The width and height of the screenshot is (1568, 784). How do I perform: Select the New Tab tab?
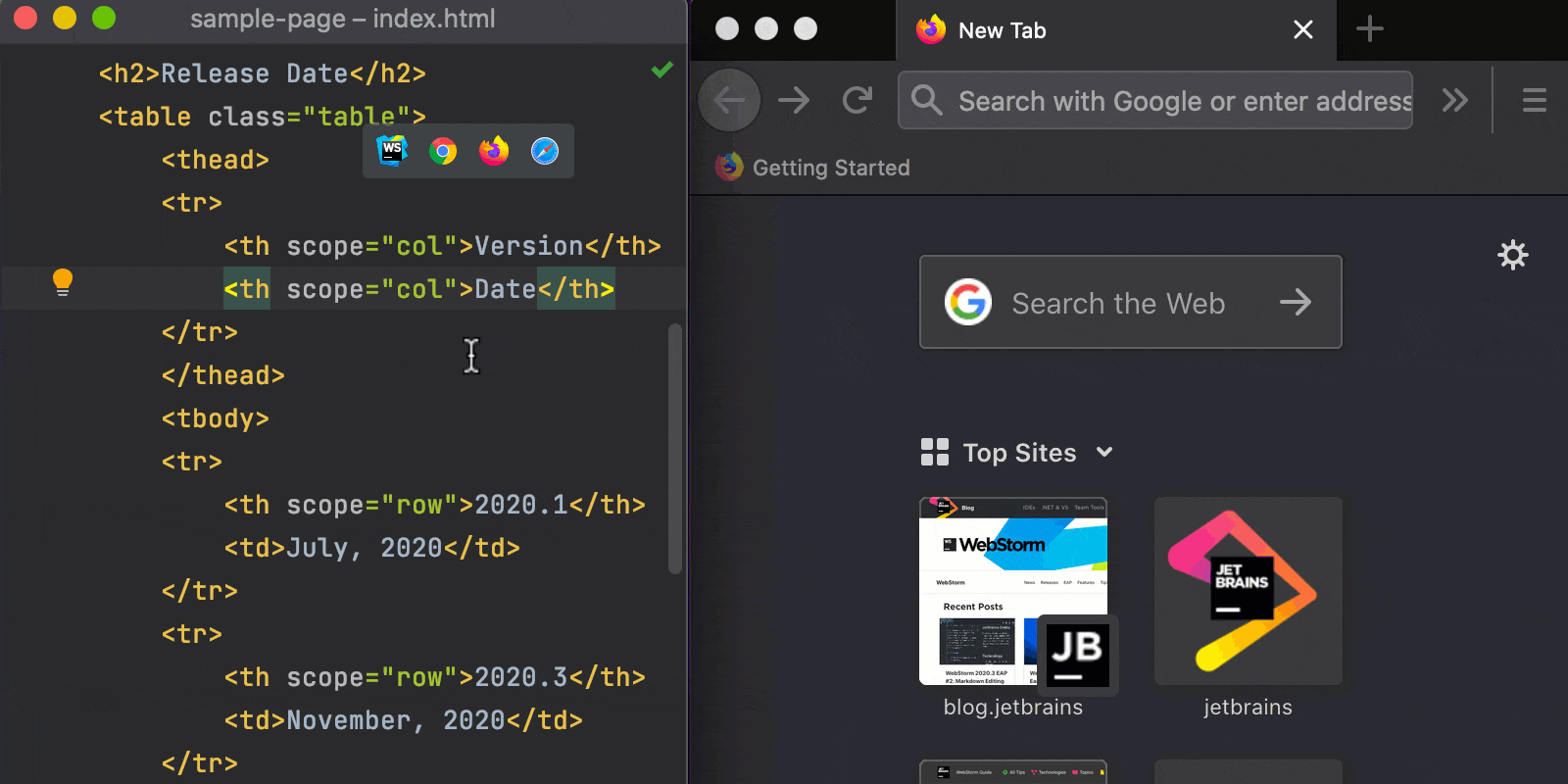pos(1117,30)
